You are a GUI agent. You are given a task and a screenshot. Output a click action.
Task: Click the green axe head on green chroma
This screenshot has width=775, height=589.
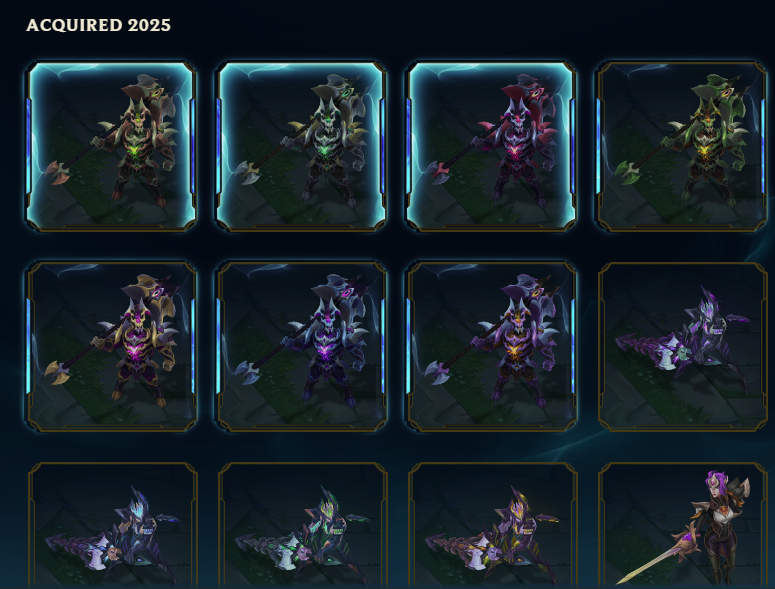(x=627, y=172)
